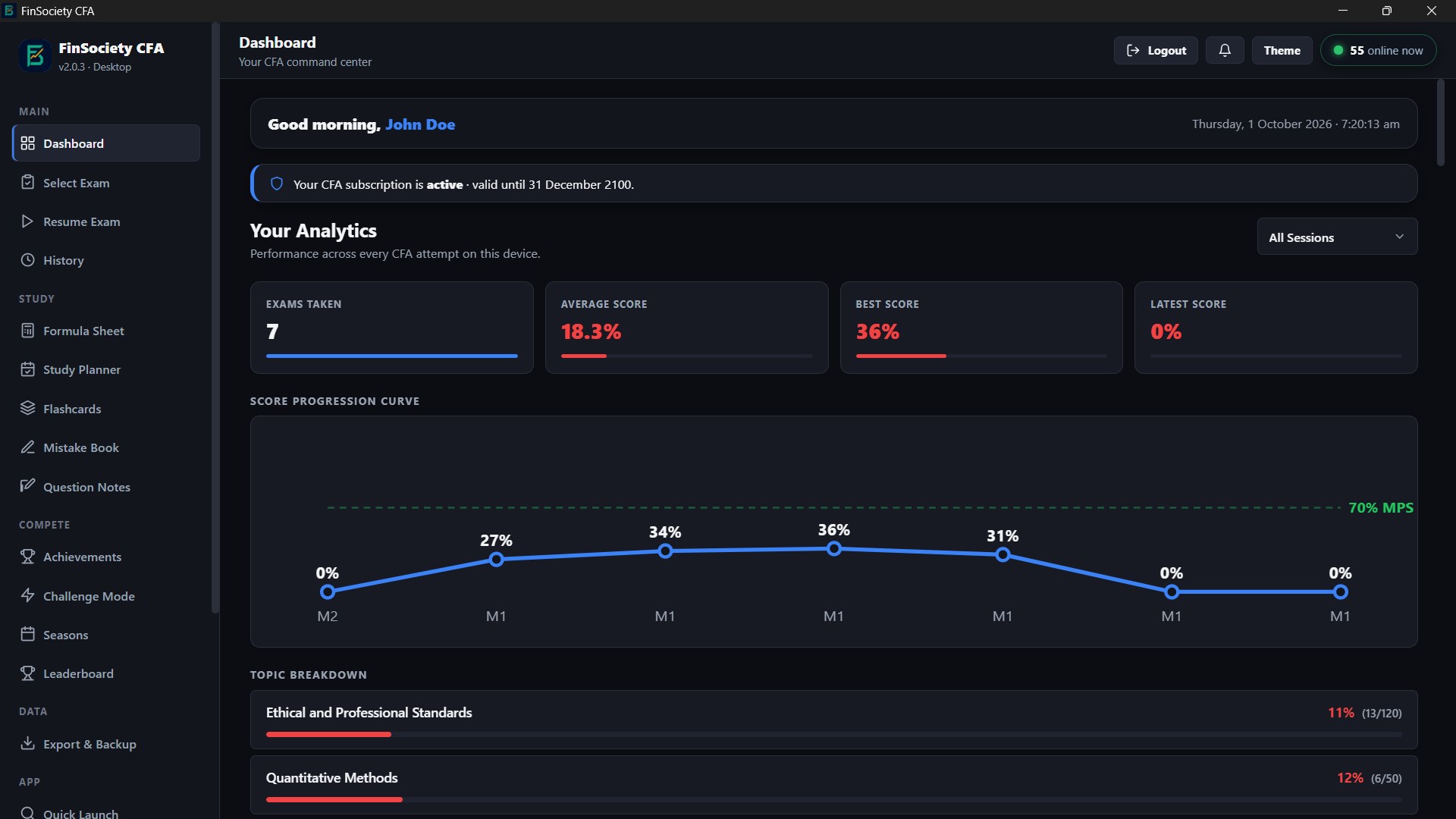Click the Formula Sheet calculator icon
1456x819 pixels.
tap(28, 331)
